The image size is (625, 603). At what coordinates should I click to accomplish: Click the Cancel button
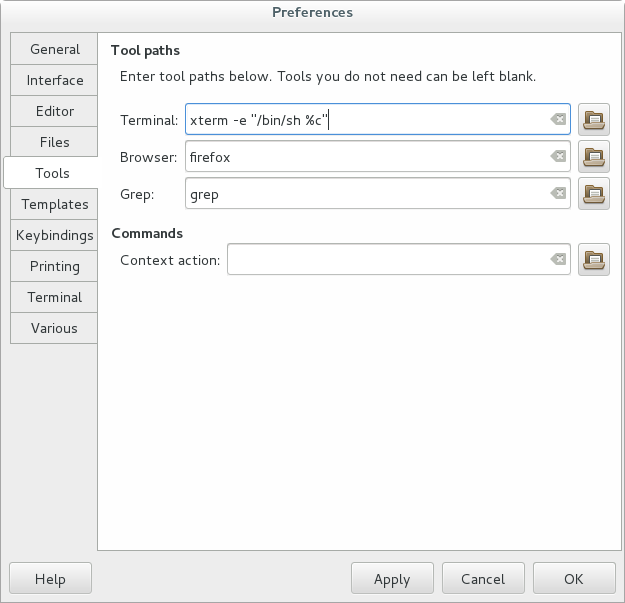483,579
